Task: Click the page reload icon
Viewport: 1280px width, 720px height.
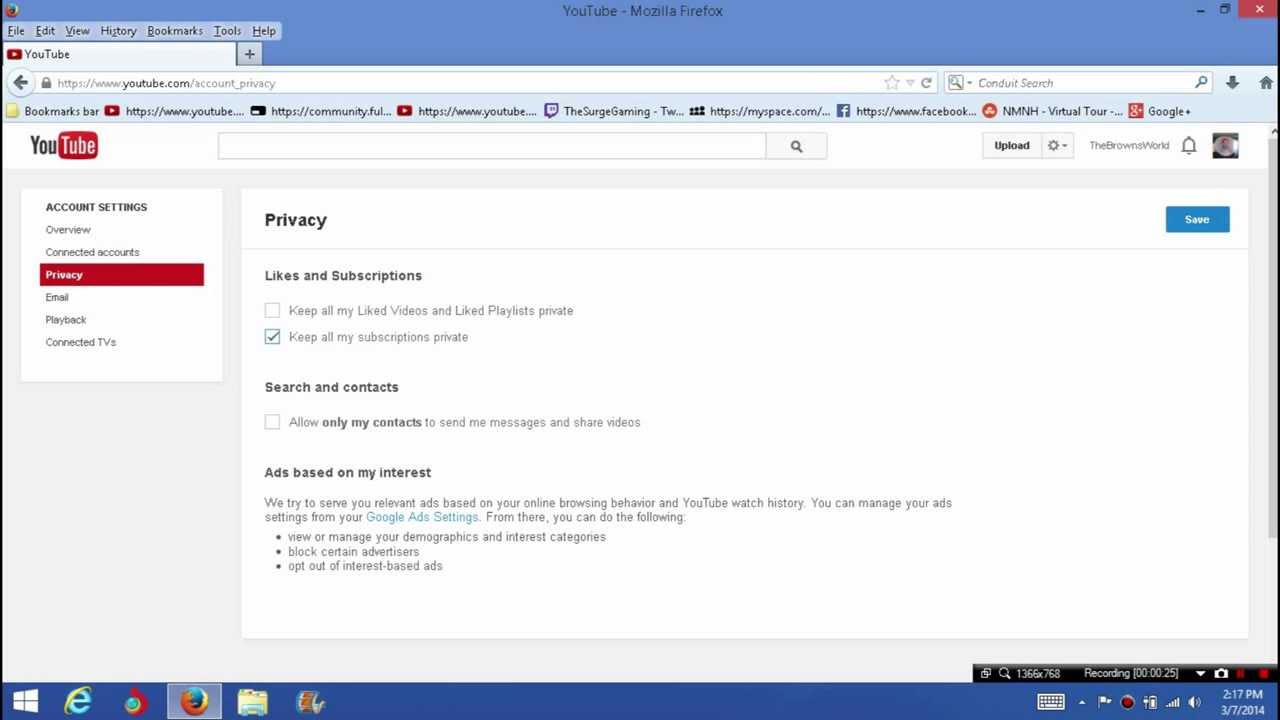Action: click(x=926, y=83)
